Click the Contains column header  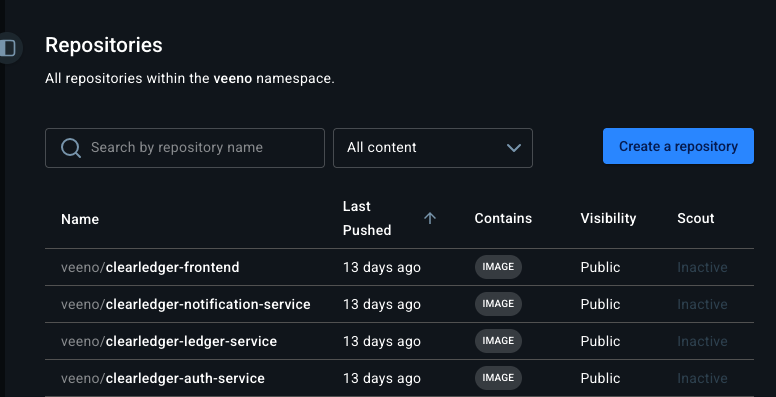coord(503,218)
